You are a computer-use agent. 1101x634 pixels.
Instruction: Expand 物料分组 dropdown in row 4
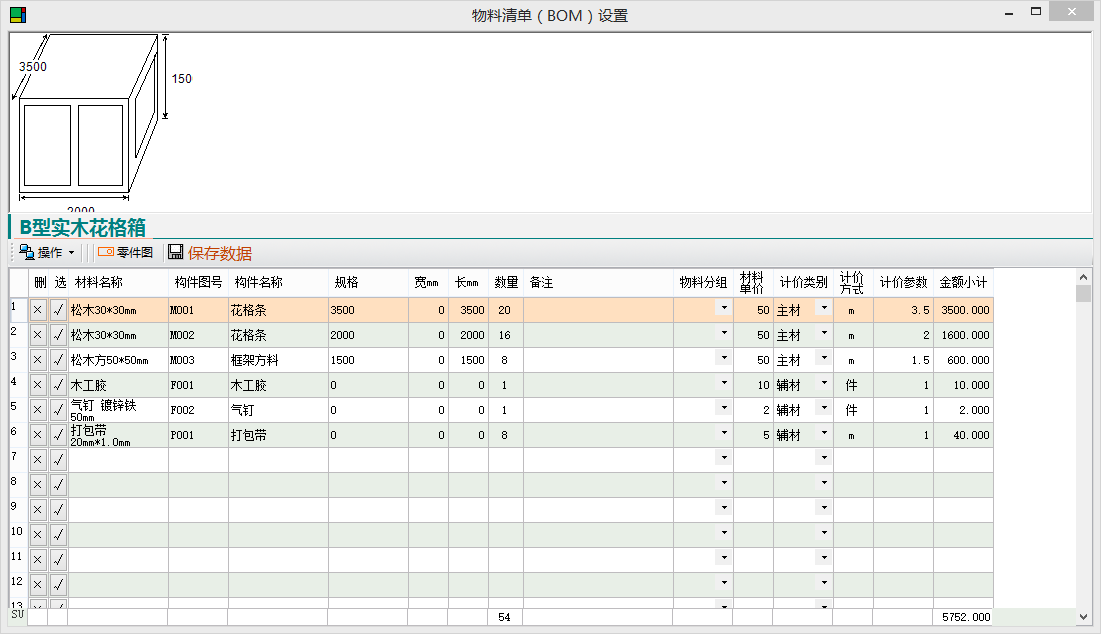[x=724, y=384]
